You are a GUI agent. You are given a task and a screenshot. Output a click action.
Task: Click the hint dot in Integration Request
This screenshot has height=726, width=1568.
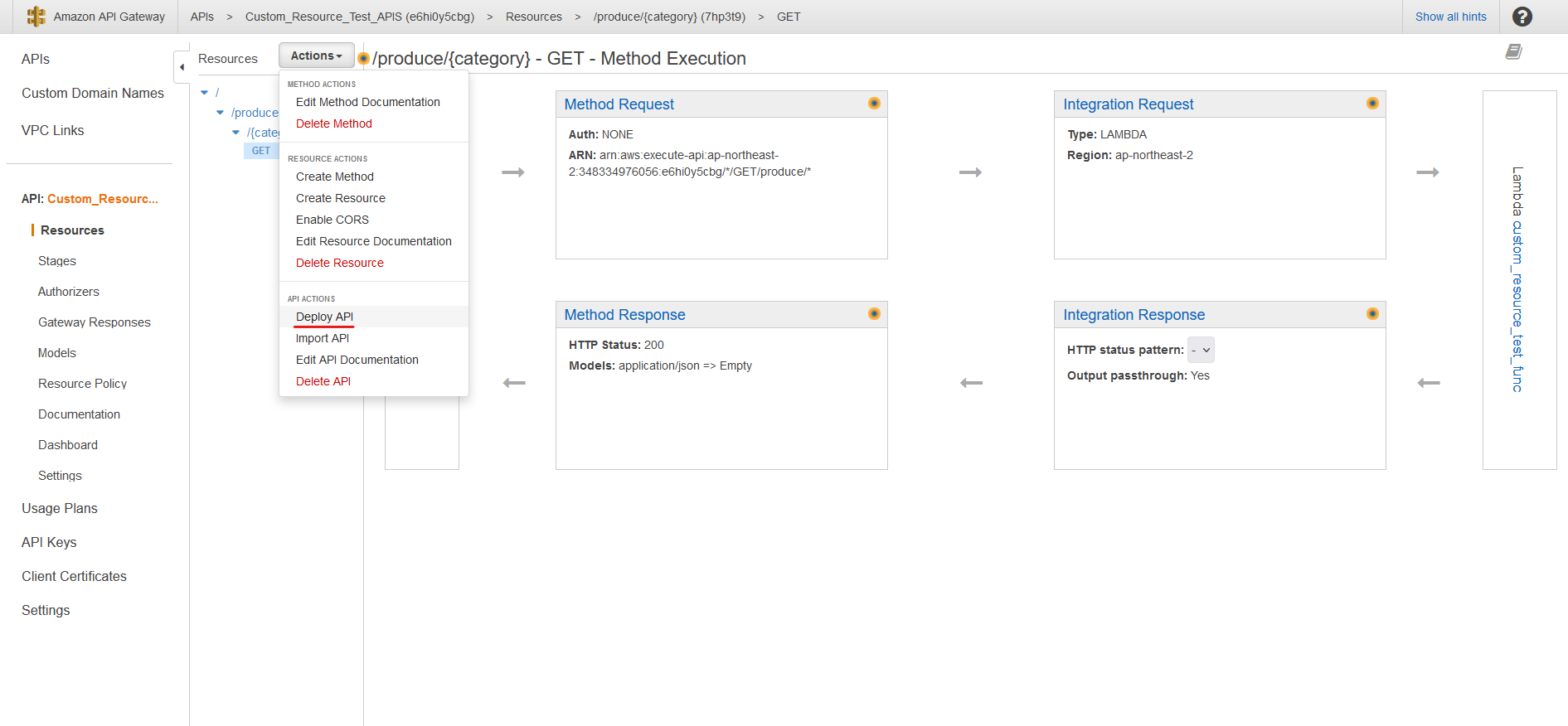[1372, 104]
